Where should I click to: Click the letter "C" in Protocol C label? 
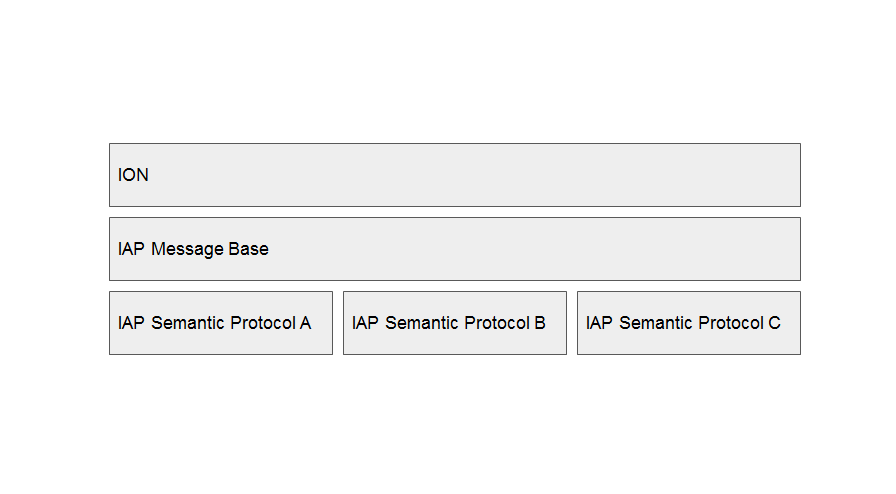pyautogui.click(x=774, y=323)
